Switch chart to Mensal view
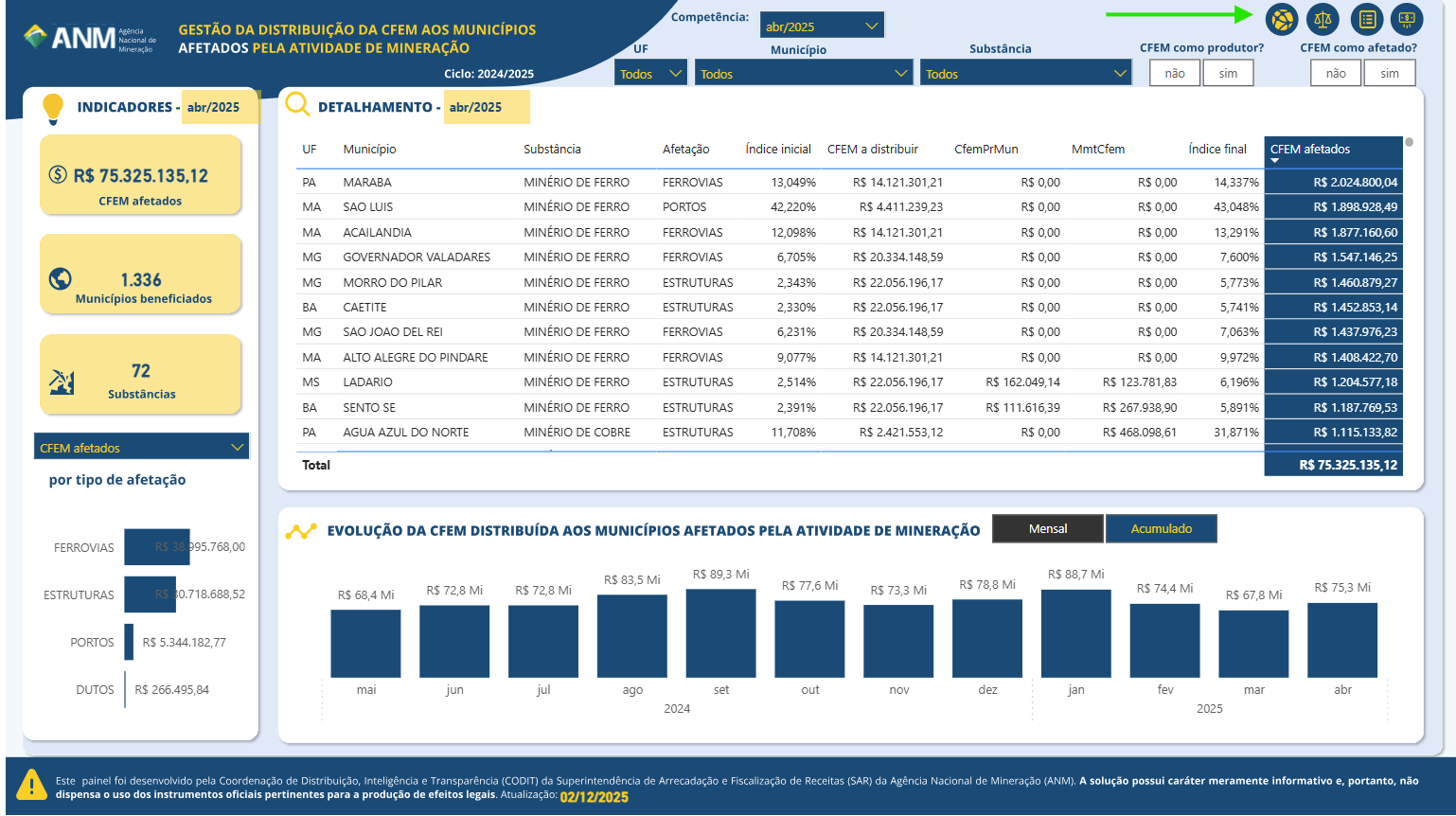The width and height of the screenshot is (1456, 816). tap(1047, 529)
